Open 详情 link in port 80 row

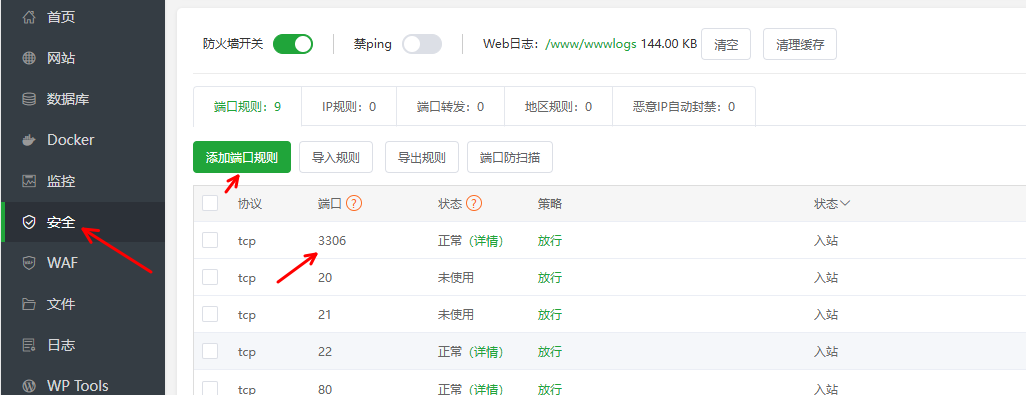(486, 389)
